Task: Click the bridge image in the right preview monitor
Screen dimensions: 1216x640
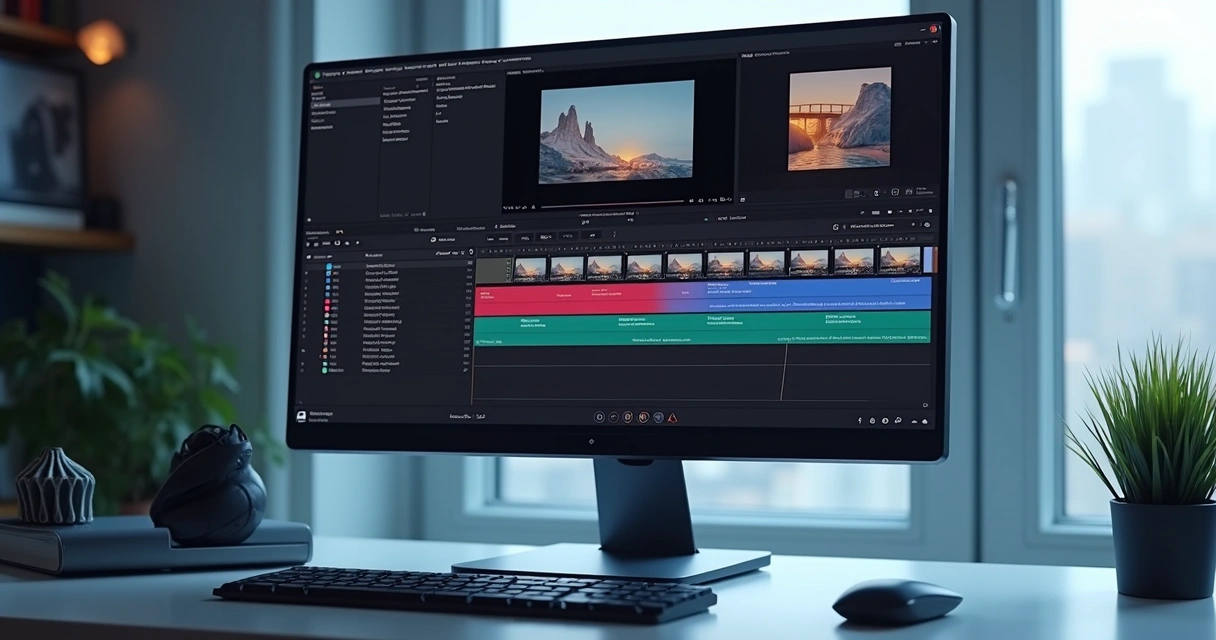Action: (x=839, y=118)
